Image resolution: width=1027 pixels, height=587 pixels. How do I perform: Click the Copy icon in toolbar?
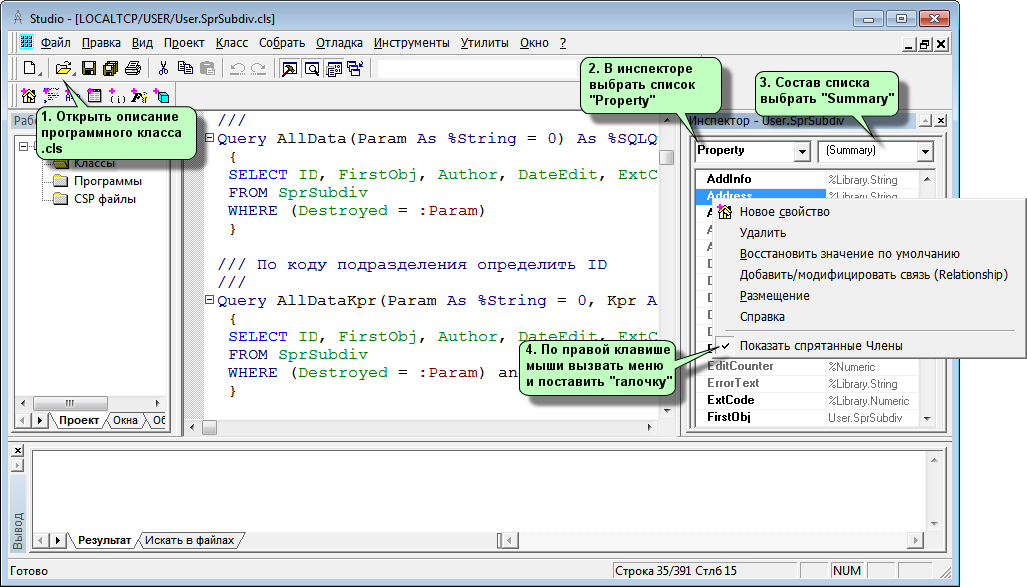[185, 69]
